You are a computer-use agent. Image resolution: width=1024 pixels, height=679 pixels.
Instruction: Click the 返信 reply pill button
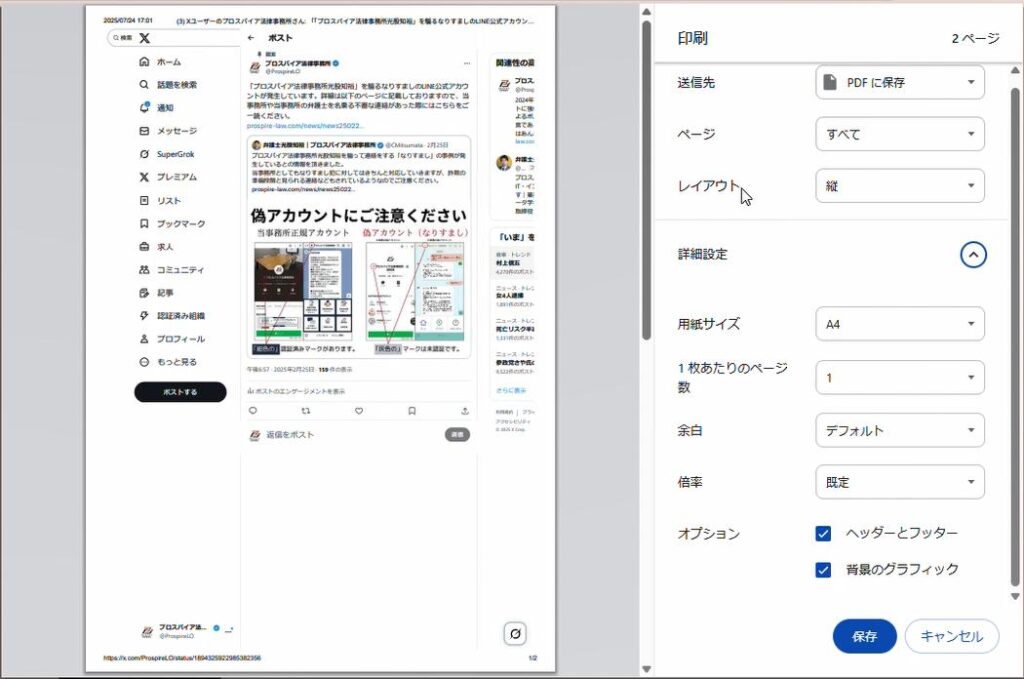click(457, 435)
